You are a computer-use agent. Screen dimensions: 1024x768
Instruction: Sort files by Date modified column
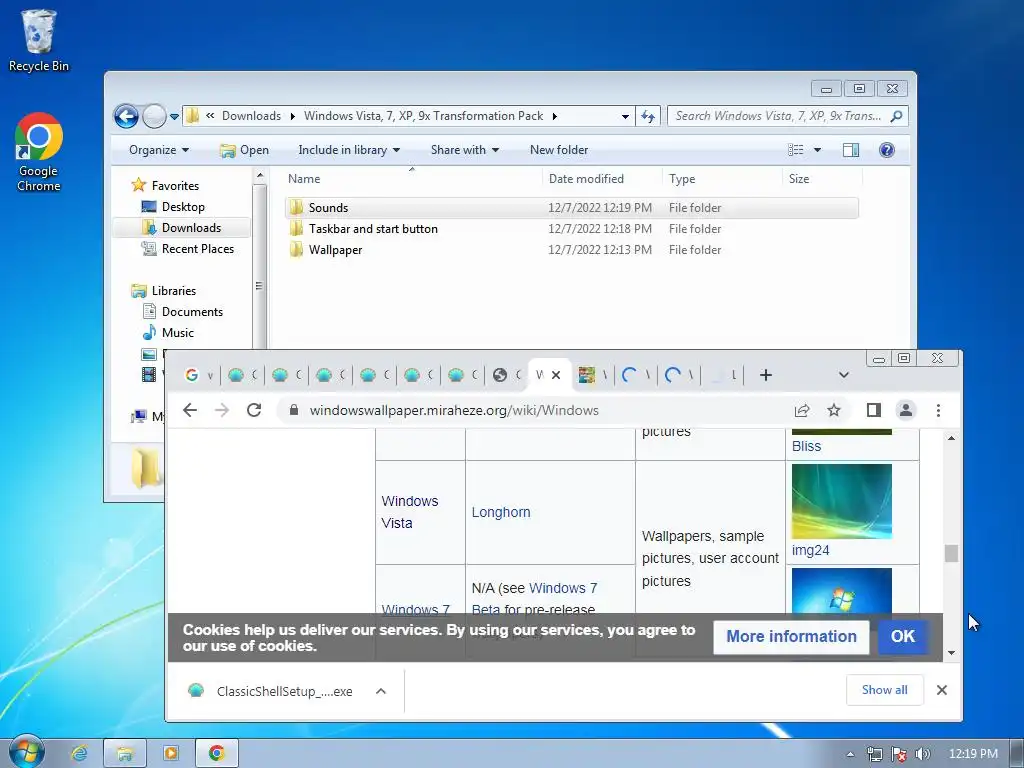602,178
